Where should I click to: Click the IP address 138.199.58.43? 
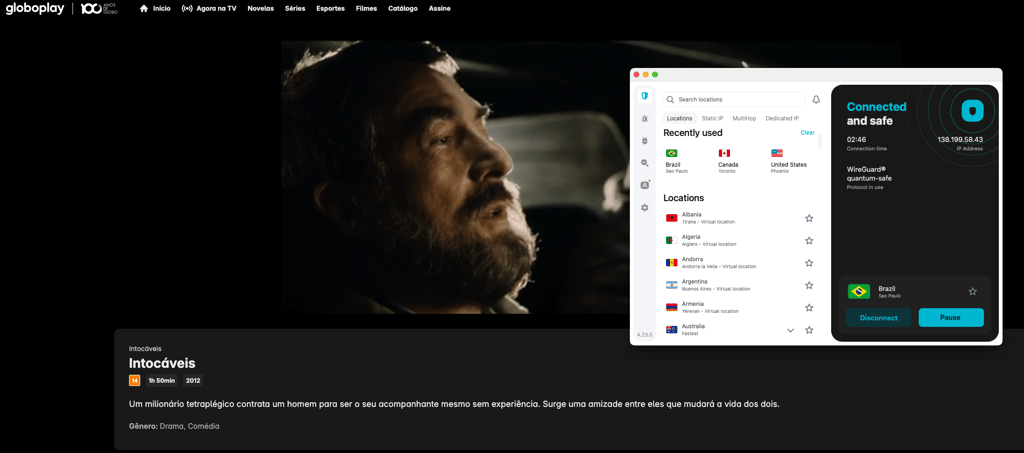coord(960,139)
